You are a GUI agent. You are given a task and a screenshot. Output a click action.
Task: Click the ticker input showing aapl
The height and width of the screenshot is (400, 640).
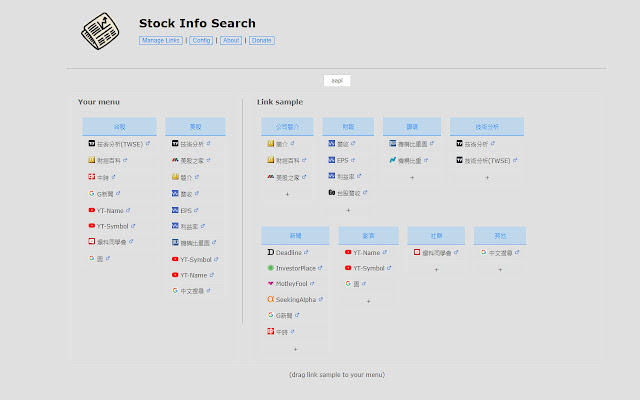[337, 80]
